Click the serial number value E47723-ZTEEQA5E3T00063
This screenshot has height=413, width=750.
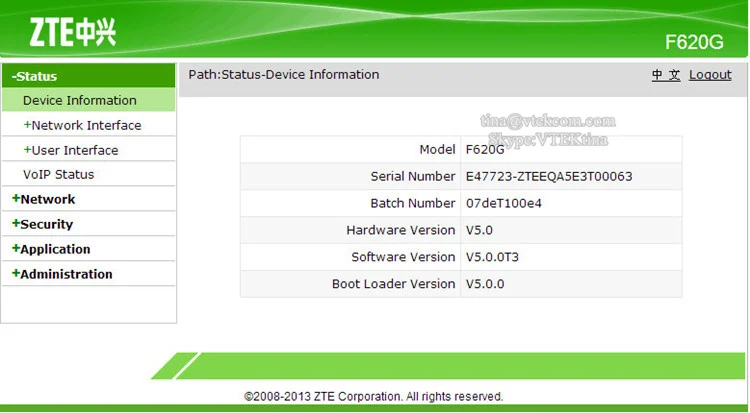click(x=549, y=177)
